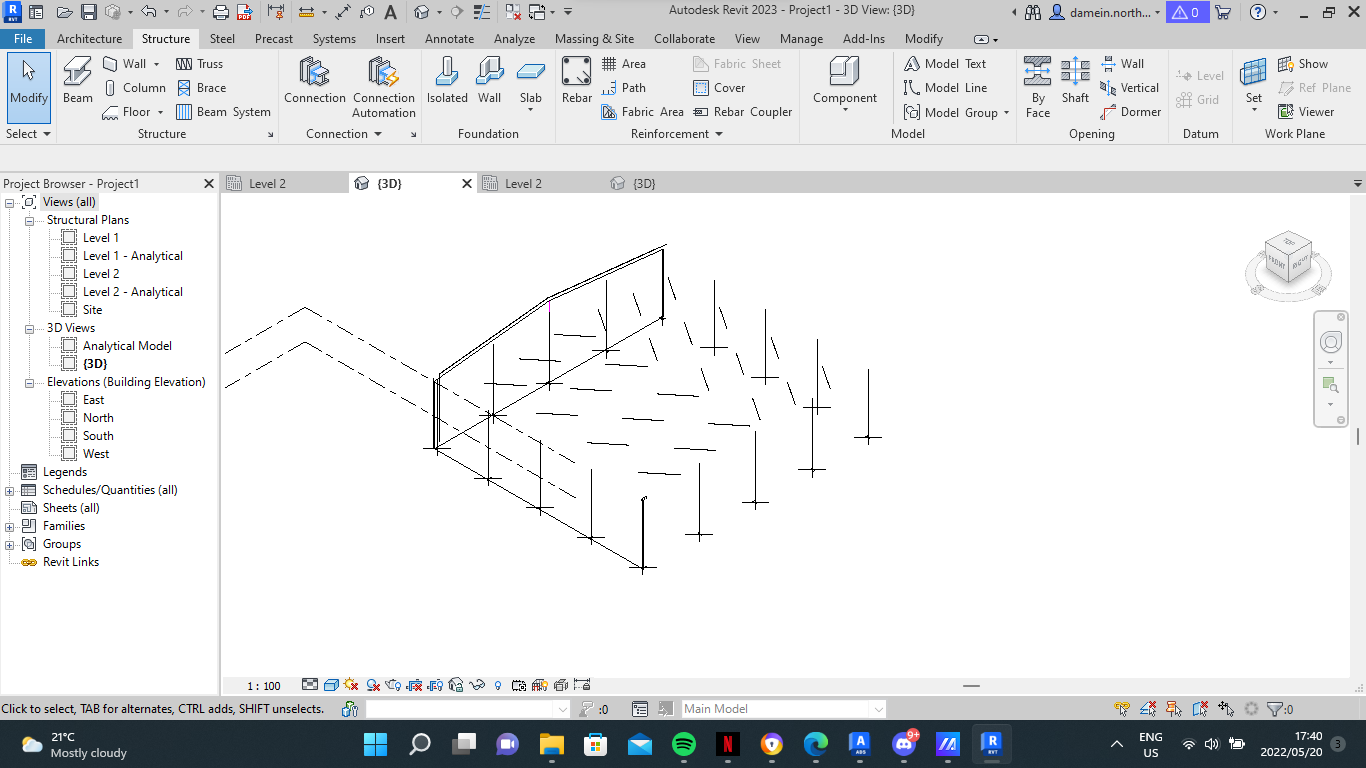
Task: Activate the Truss tool
Action: coord(203,63)
